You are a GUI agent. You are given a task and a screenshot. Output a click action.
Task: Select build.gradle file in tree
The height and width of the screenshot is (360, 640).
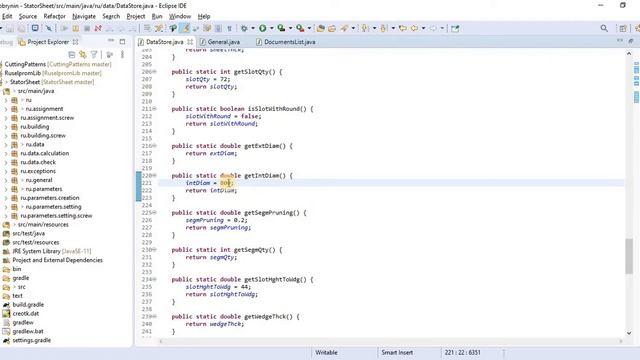(28, 304)
